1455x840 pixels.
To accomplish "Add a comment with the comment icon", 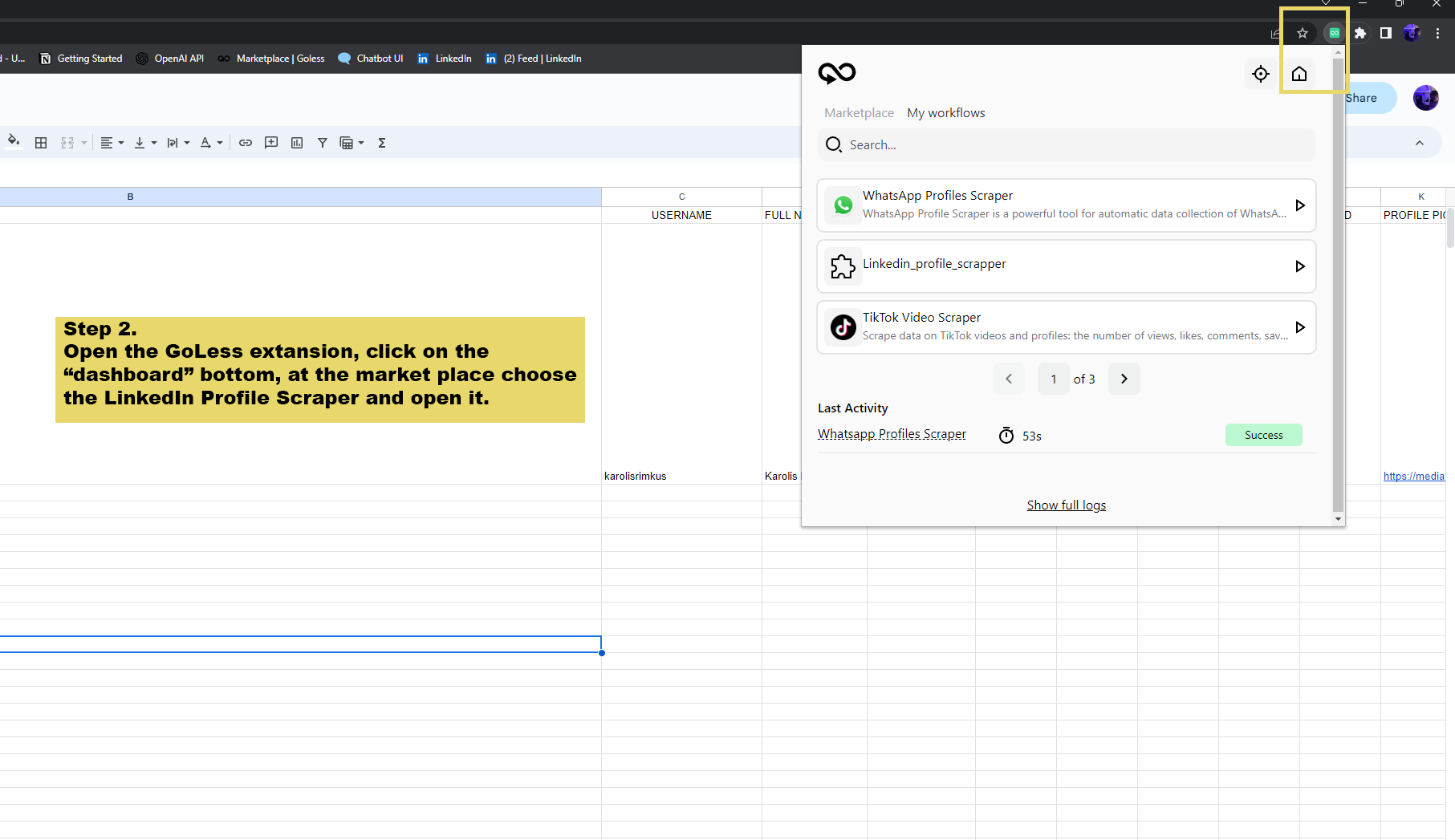I will pyautogui.click(x=271, y=143).
